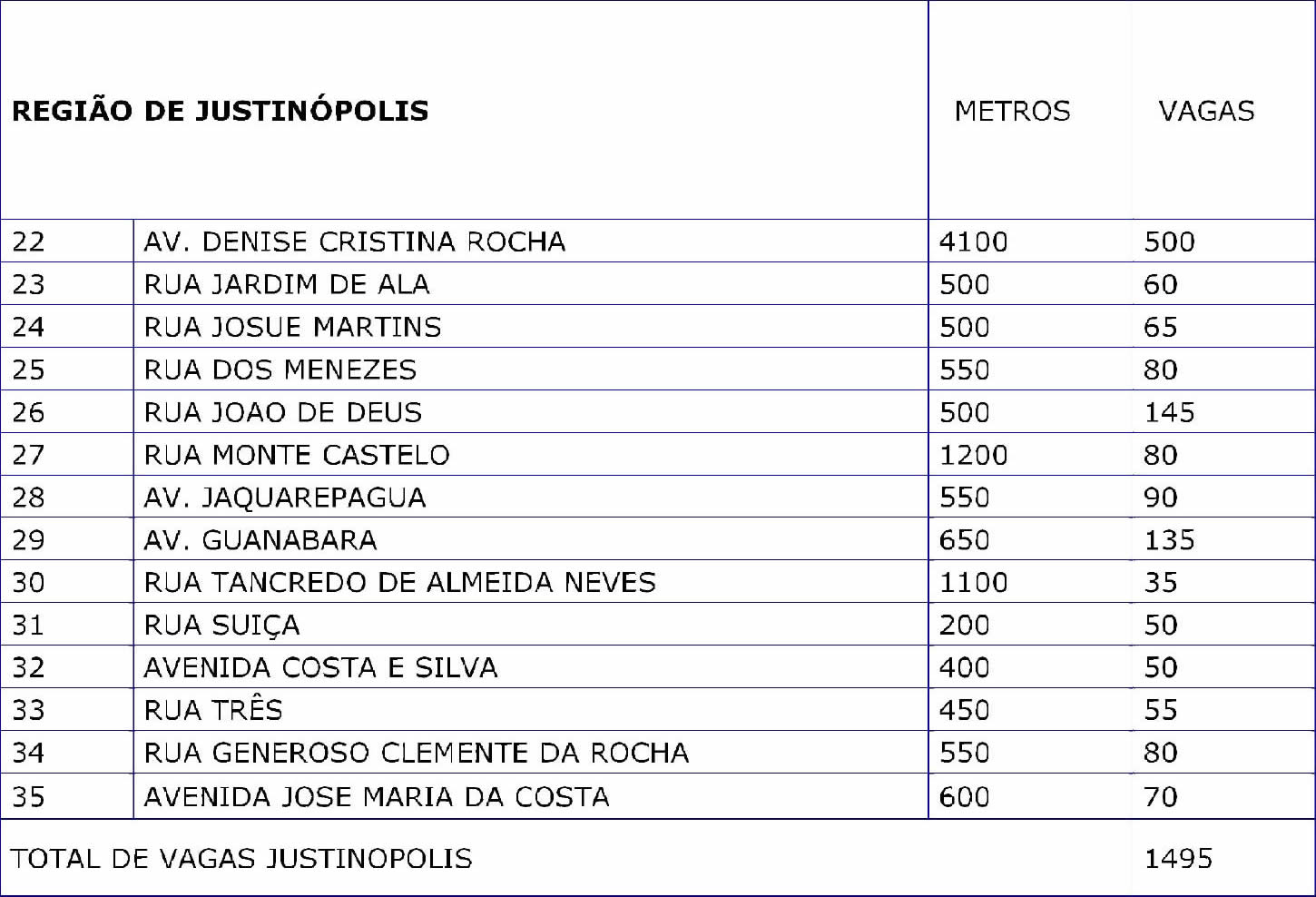
Task: Click the AV. DENISE CRISTINA ROCHA cell
Action: (x=354, y=241)
